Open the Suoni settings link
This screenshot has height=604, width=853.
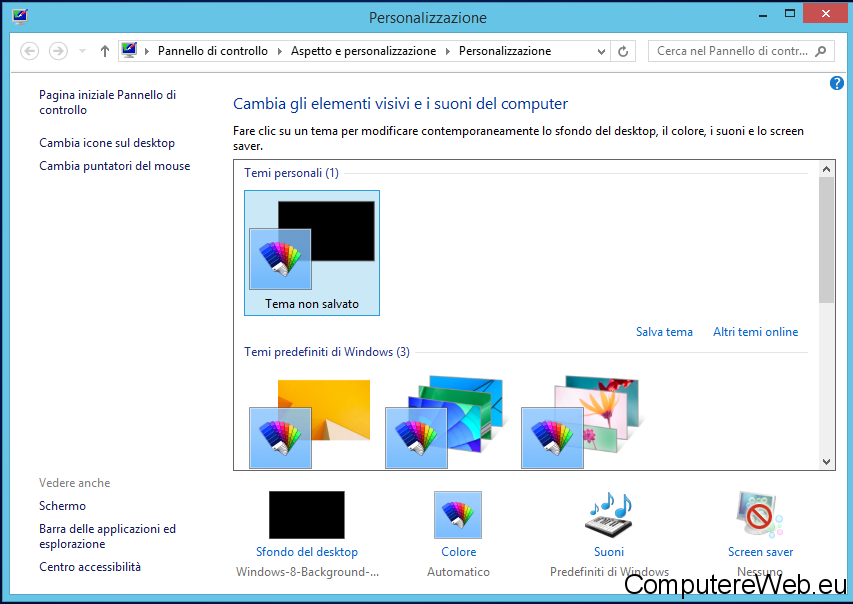[x=609, y=552]
